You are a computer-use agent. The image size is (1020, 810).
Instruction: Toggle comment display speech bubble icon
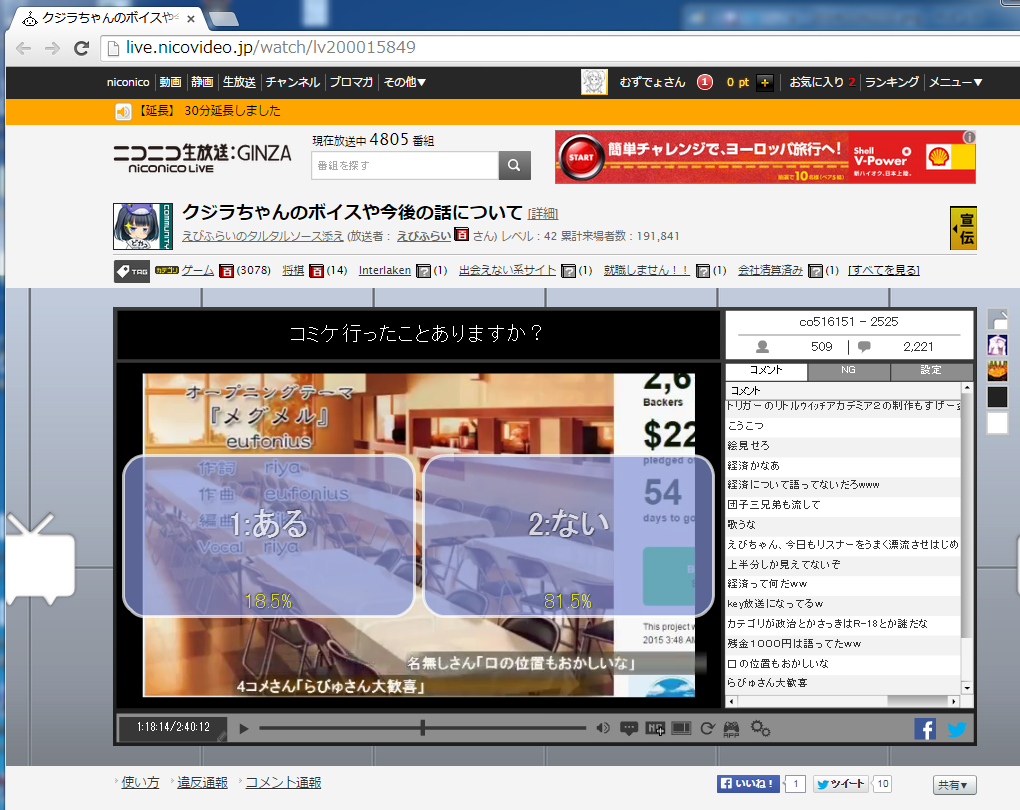[x=628, y=729]
